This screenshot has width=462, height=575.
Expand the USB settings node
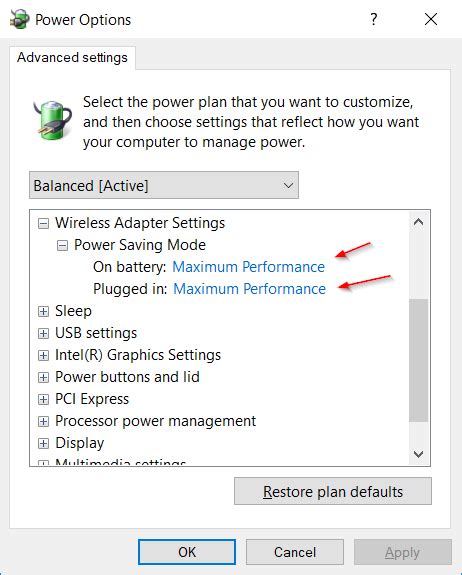(43, 333)
